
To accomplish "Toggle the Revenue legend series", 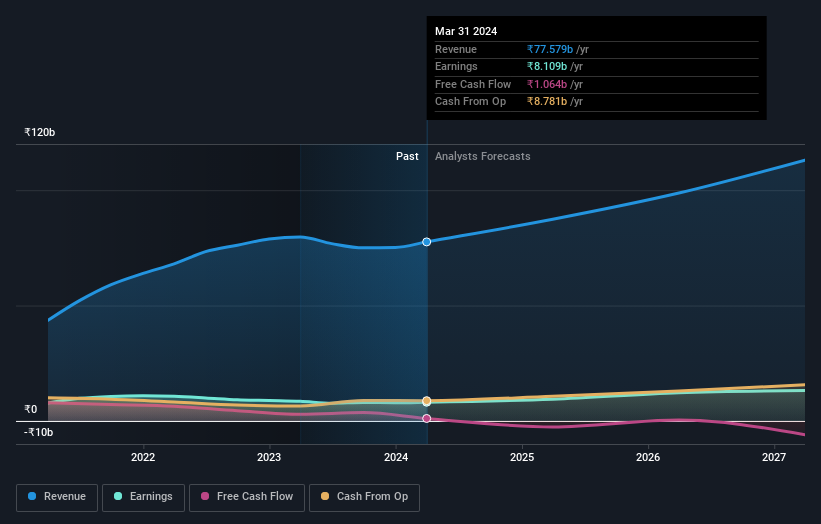I will pyautogui.click(x=57, y=497).
